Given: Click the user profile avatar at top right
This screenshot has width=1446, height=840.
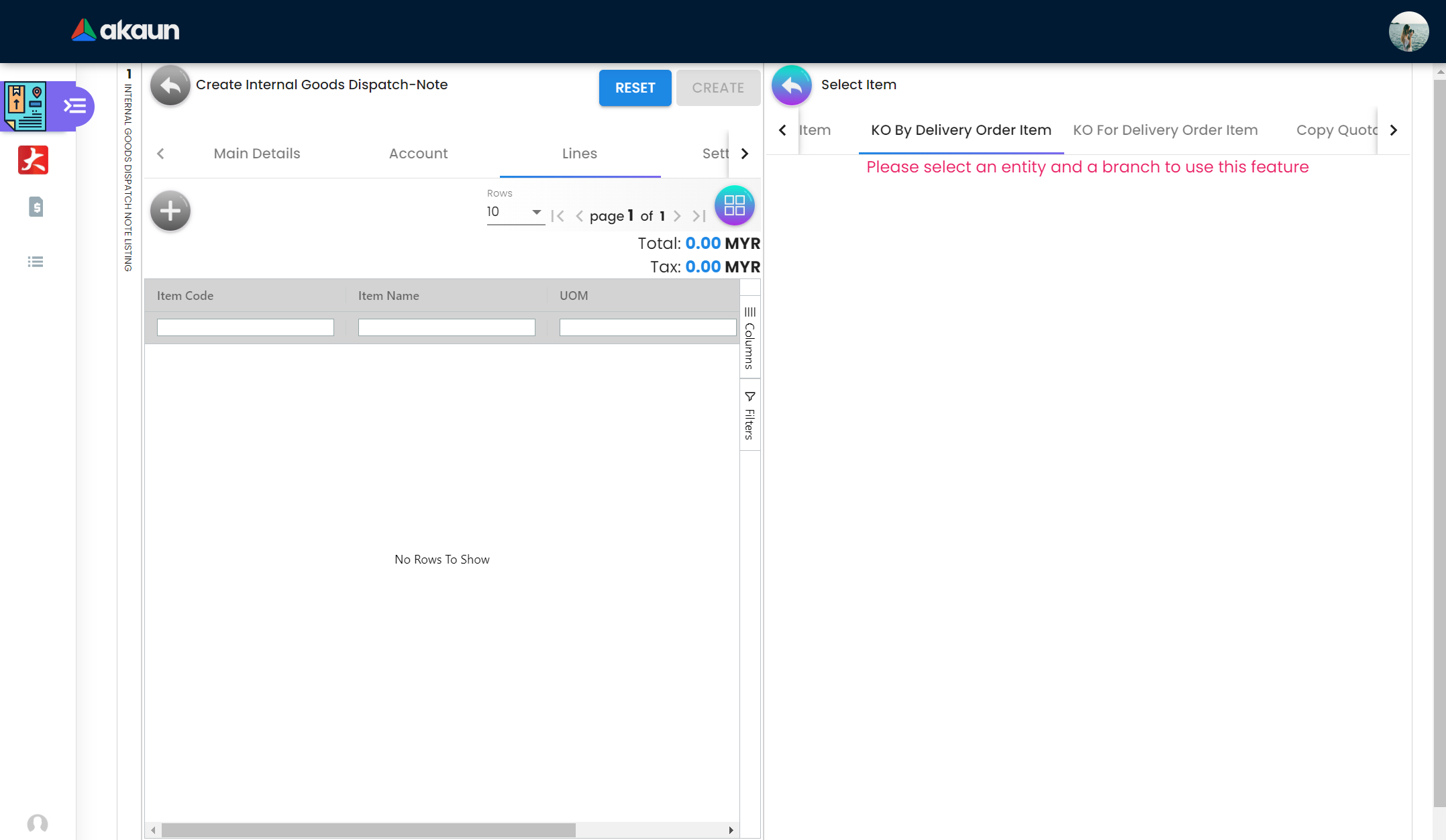Looking at the screenshot, I should pos(1408,32).
